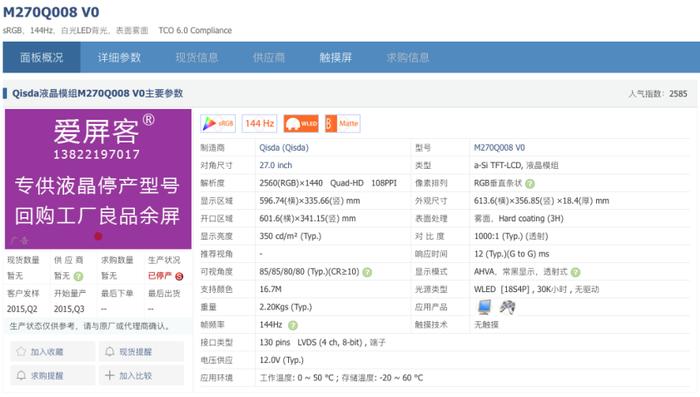
Task: Click the 人气指数: 2585 popularity text
Action: (x=658, y=94)
